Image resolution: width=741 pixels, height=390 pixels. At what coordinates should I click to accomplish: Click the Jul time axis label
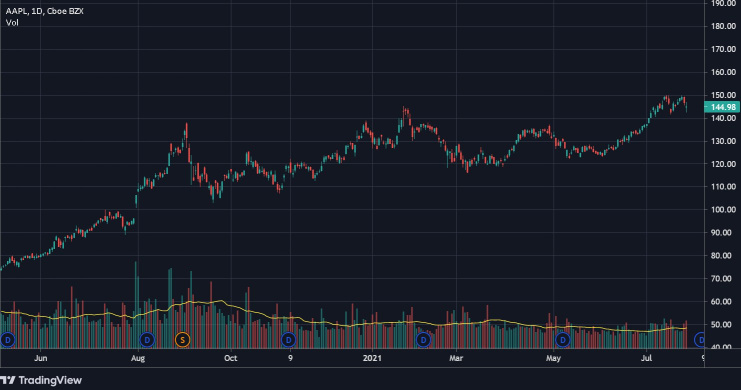tap(646, 358)
